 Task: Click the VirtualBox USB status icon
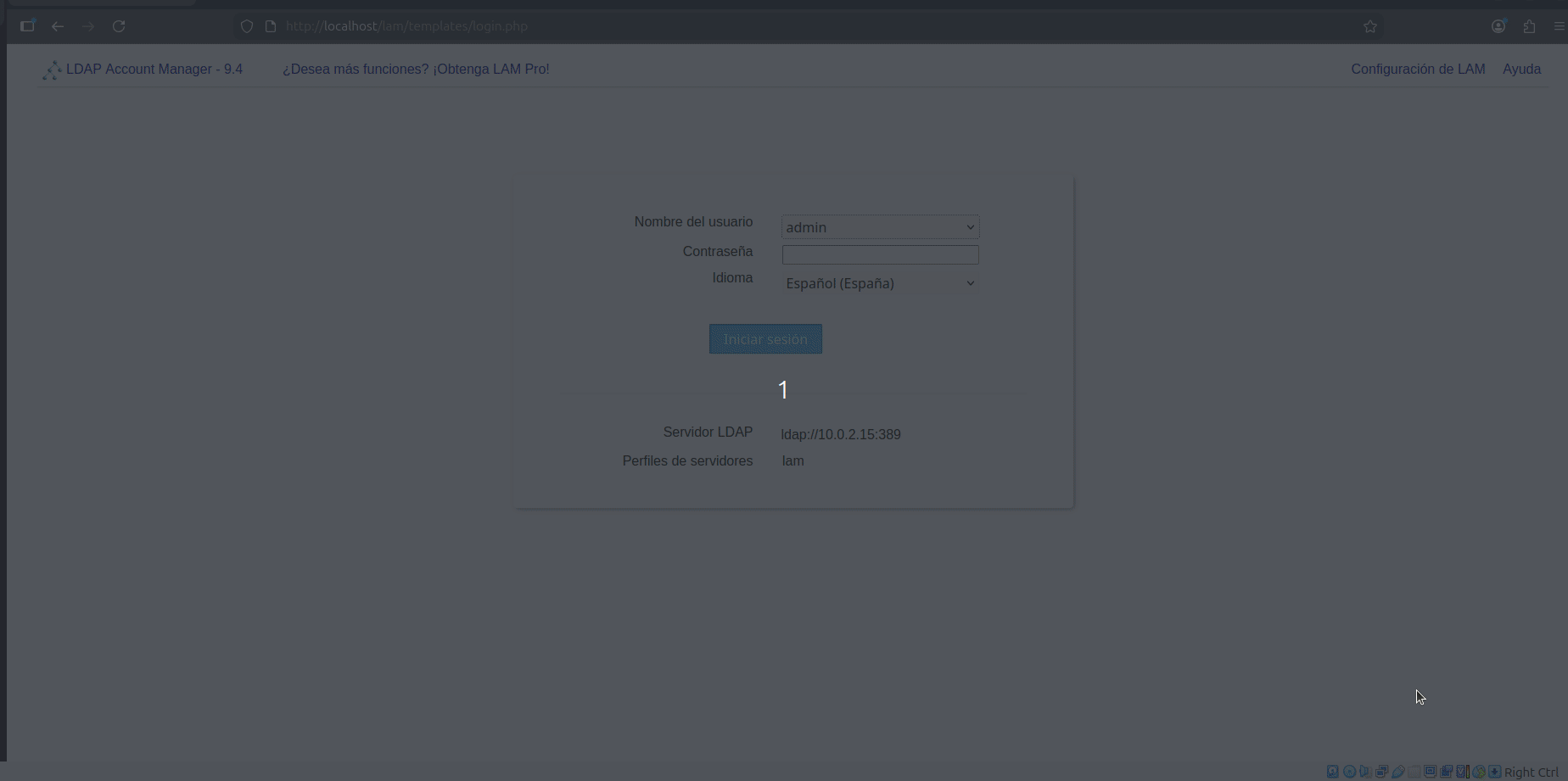click(1398, 772)
